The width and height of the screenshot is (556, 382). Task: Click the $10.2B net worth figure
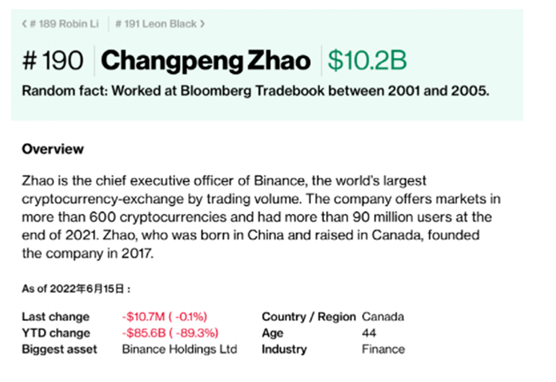(367, 60)
